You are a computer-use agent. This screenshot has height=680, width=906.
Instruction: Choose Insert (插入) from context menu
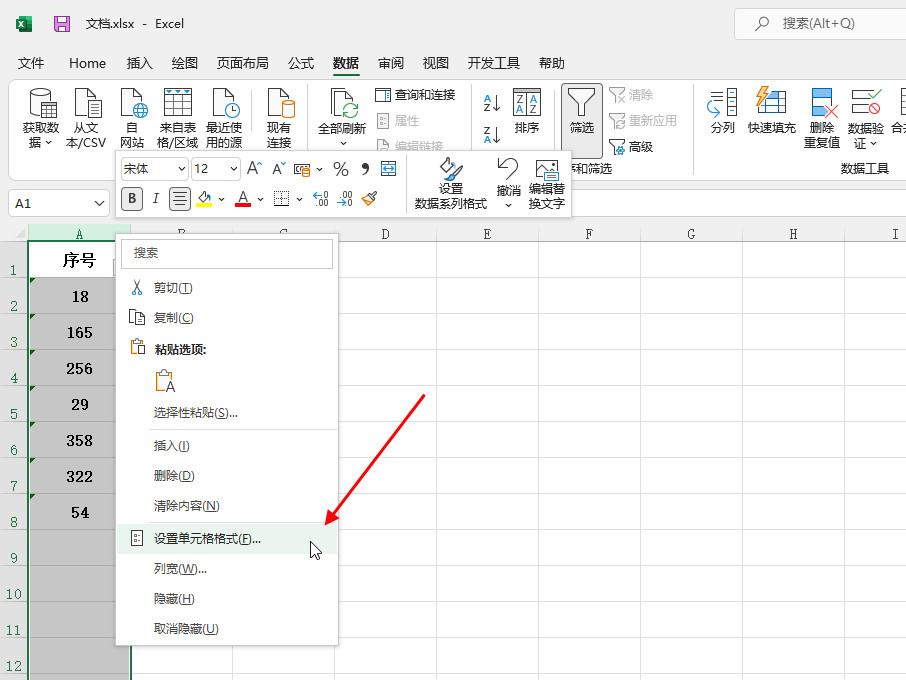(226, 445)
